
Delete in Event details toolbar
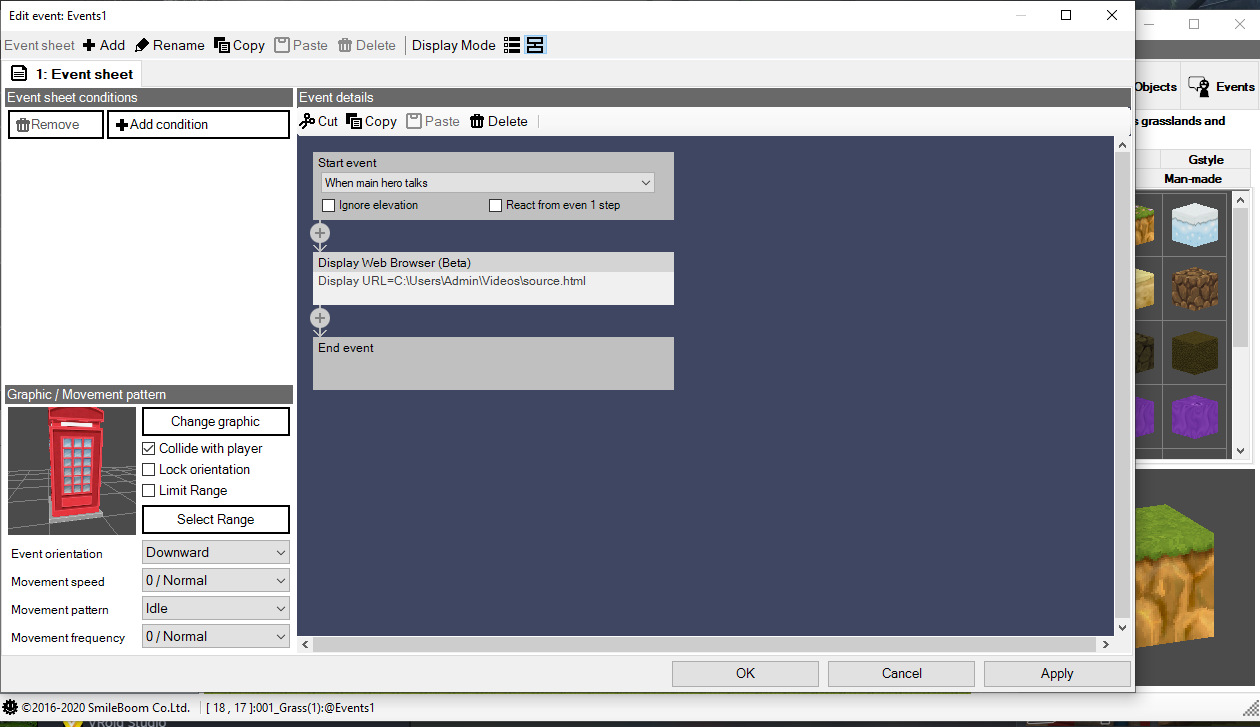pos(499,121)
